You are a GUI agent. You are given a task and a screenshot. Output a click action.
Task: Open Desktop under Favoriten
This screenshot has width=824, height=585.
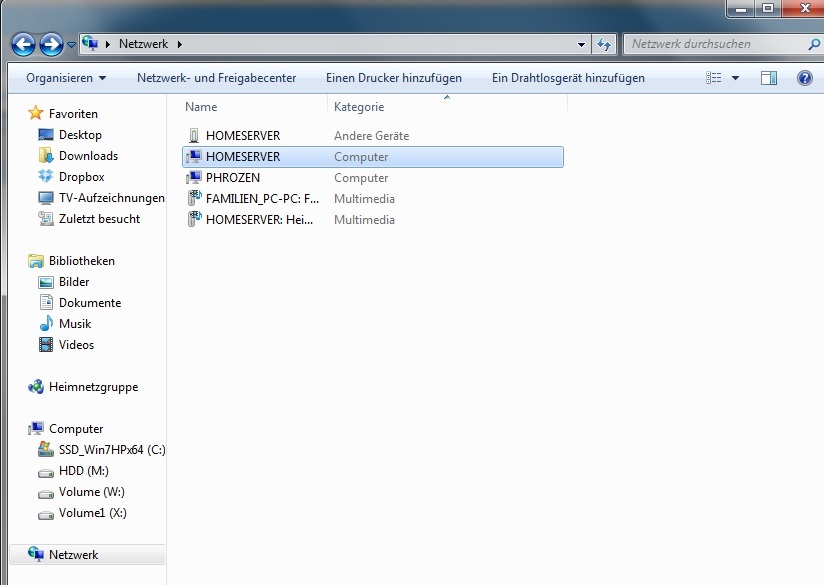80,135
